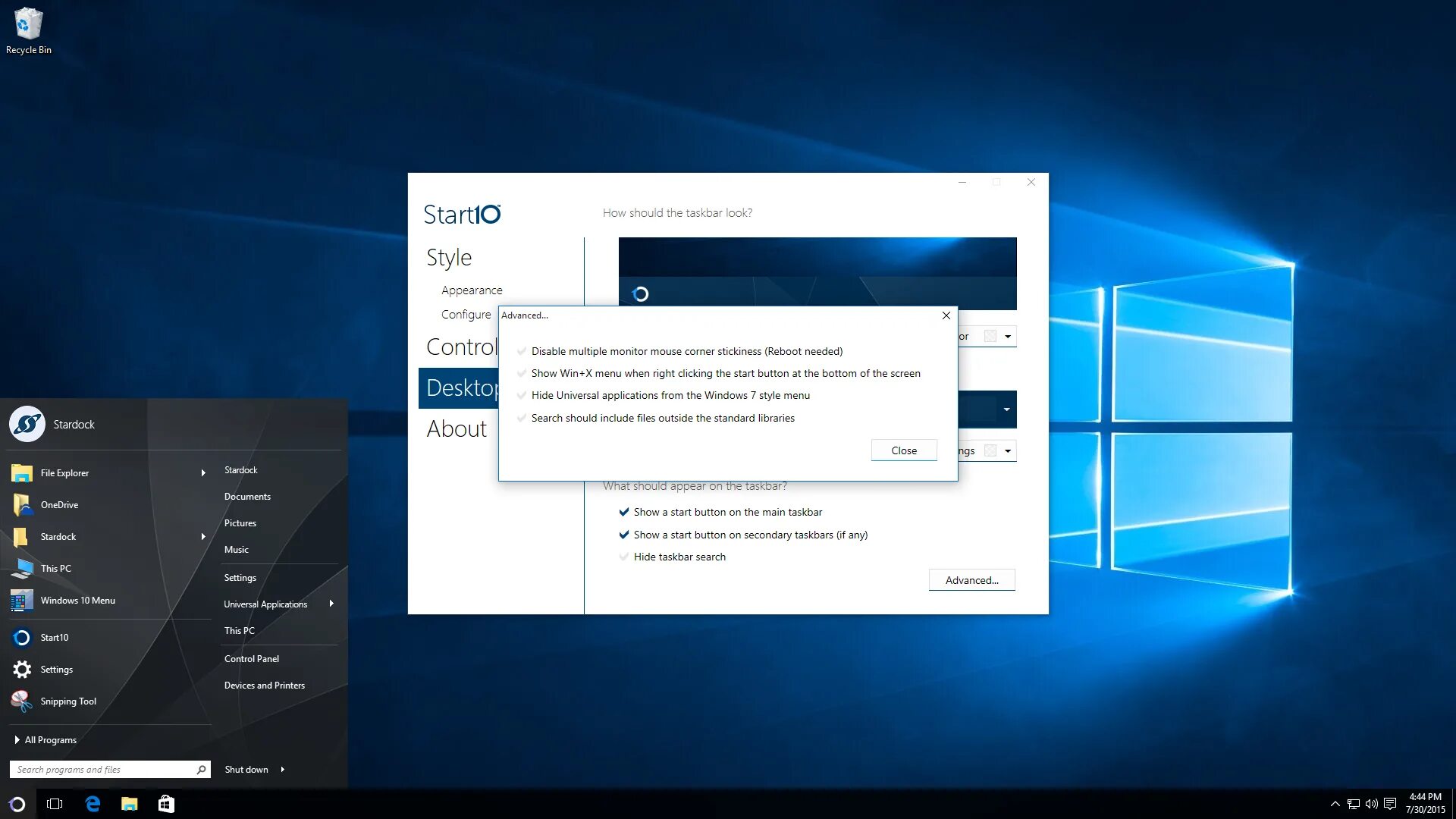
Task: Click the volume icon in the system tray
Action: click(1371, 804)
